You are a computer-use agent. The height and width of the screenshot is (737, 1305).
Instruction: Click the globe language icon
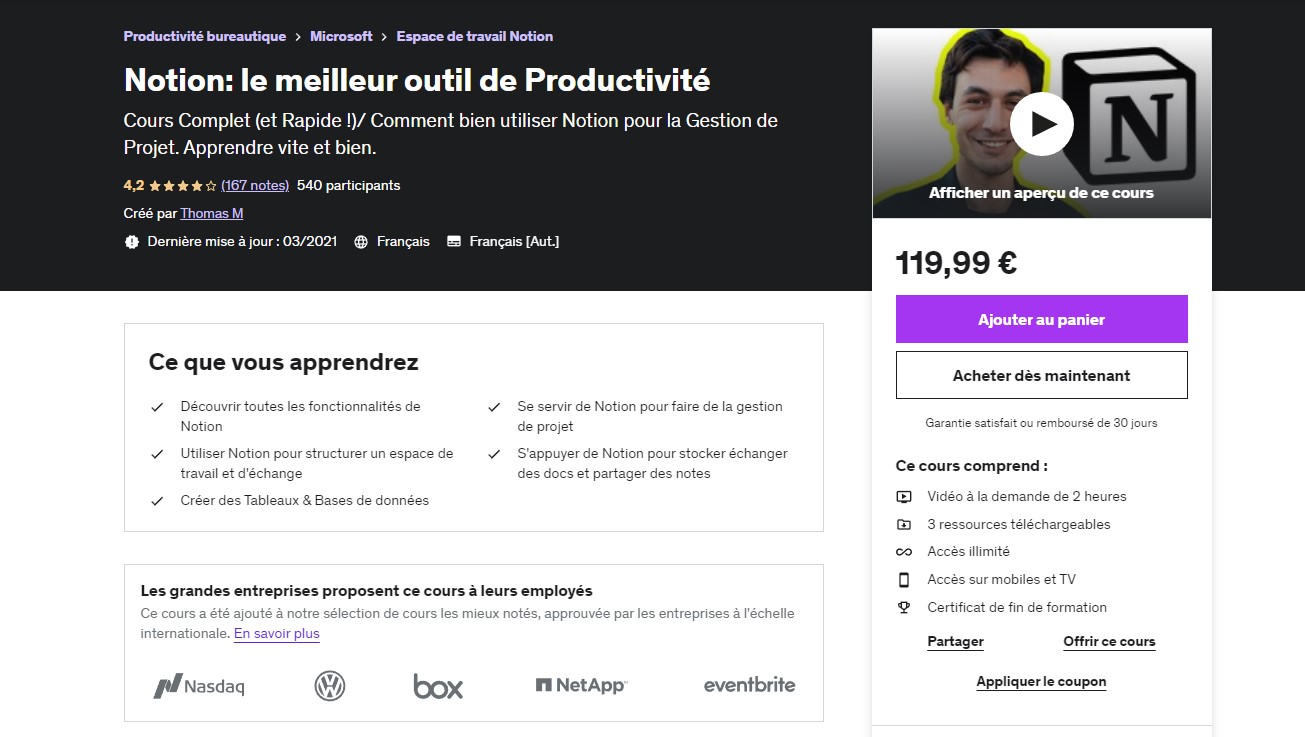pos(361,242)
